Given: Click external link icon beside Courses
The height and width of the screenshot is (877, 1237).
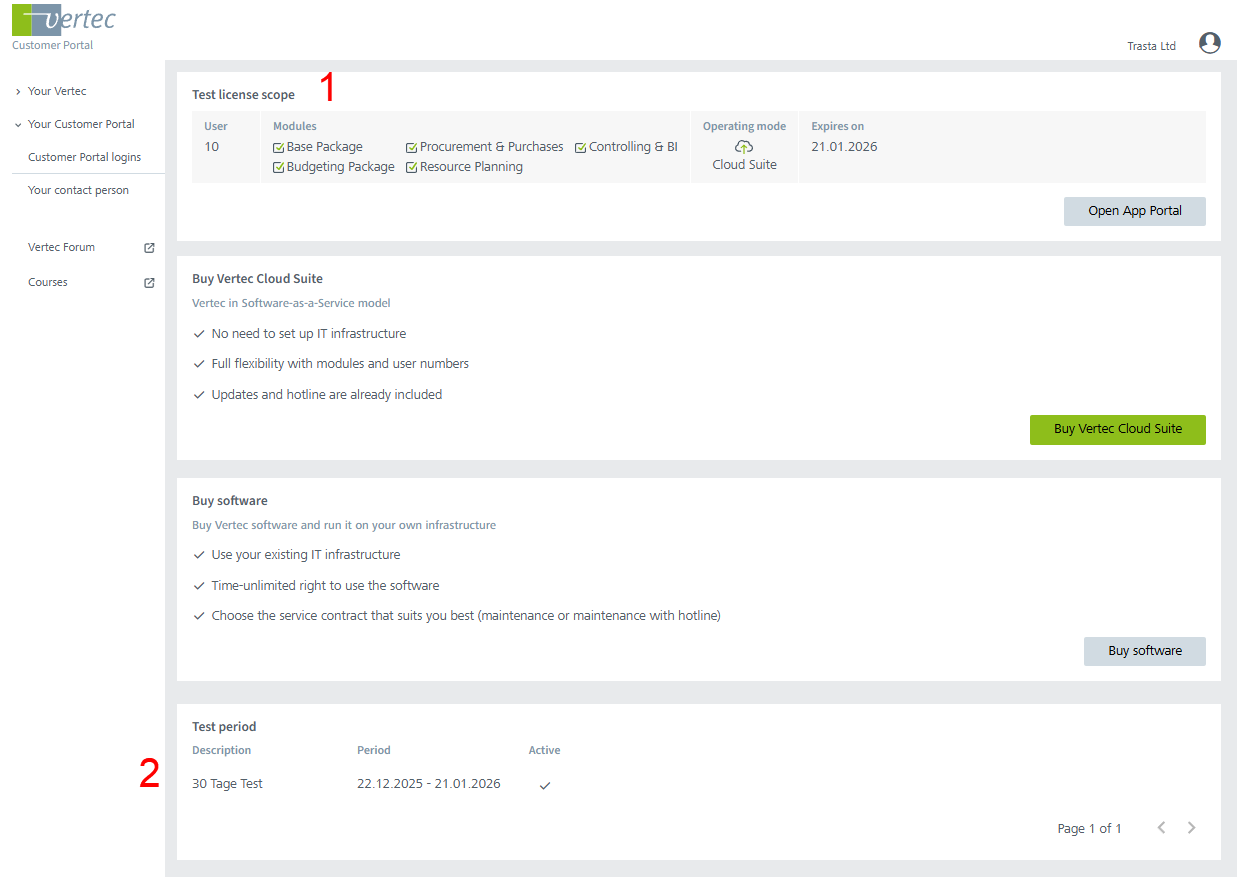Looking at the screenshot, I should [x=149, y=283].
